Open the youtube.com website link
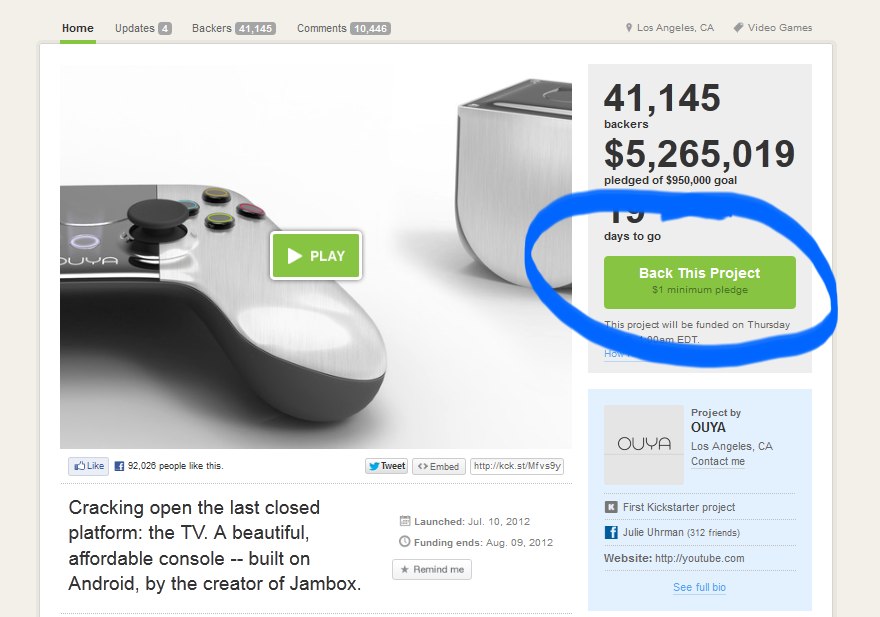The height and width of the screenshot is (617, 880). tap(699, 559)
